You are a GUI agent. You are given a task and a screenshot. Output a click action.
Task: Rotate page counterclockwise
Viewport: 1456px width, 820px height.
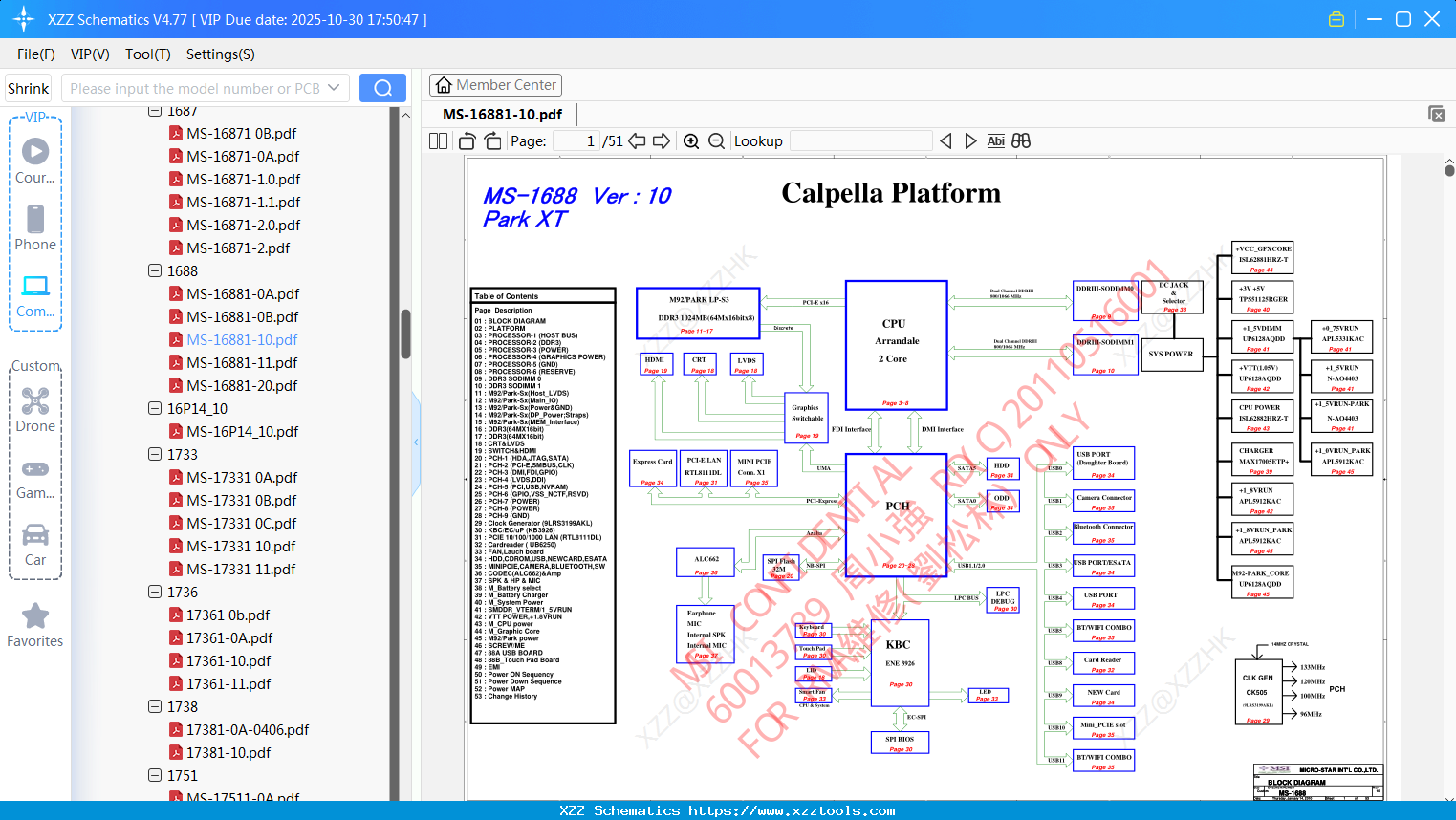(x=467, y=140)
